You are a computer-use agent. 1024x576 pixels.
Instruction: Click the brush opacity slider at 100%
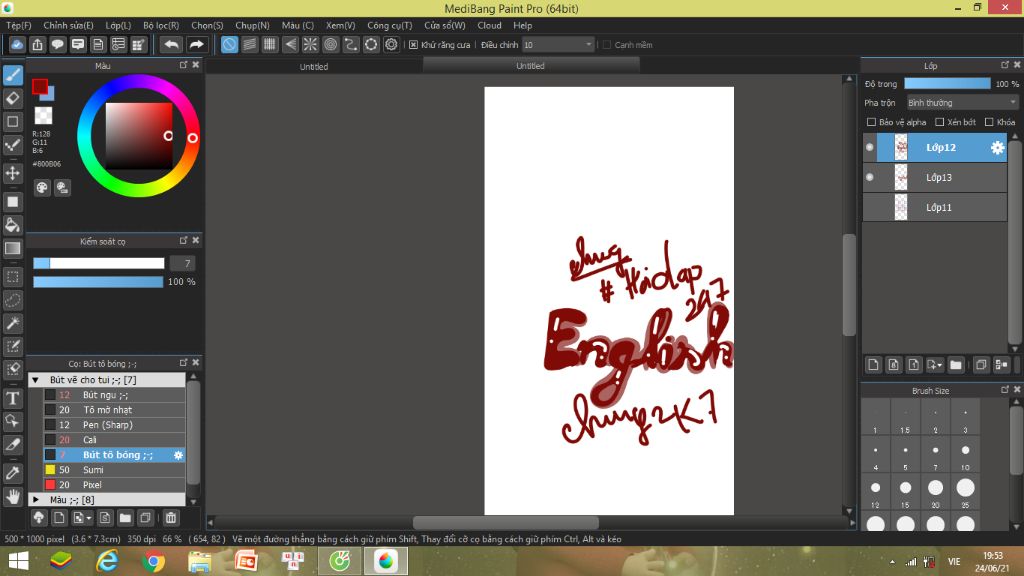(98, 281)
